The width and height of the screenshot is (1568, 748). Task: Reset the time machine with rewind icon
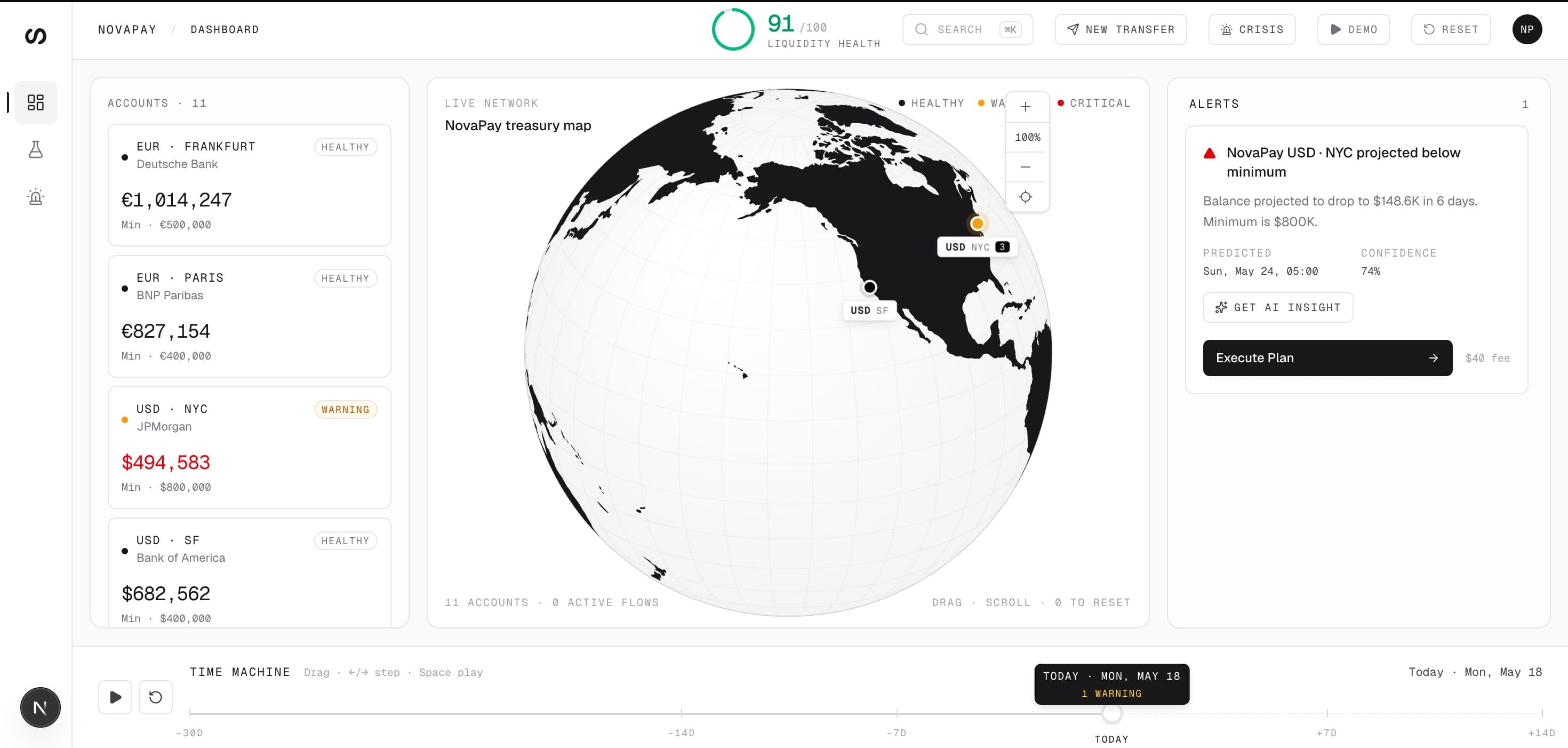pyautogui.click(x=156, y=697)
